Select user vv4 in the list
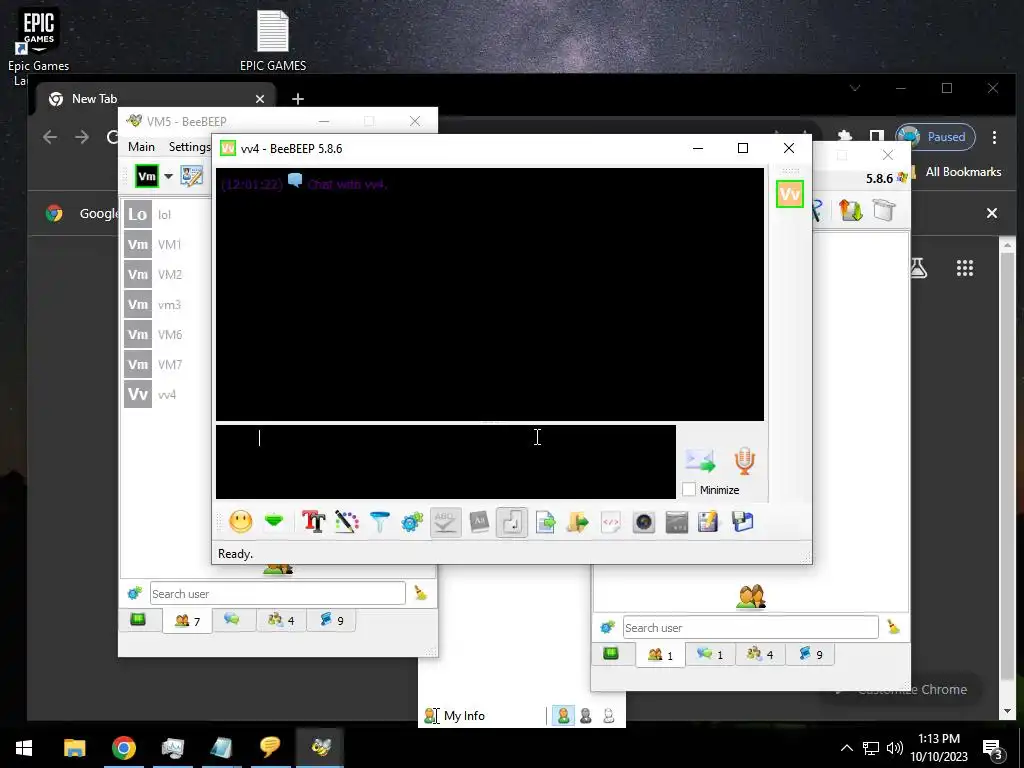 click(165, 394)
